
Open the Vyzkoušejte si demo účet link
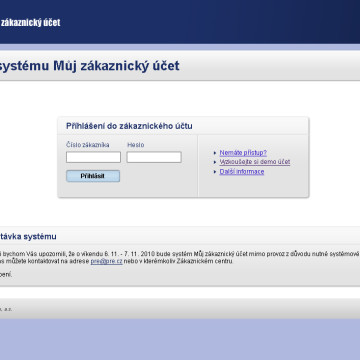(x=255, y=162)
